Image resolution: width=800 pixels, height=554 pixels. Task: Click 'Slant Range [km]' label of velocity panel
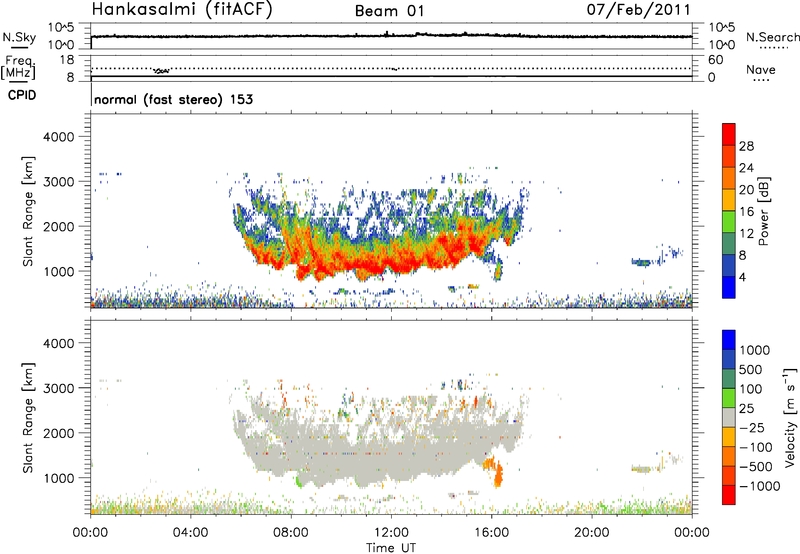pyautogui.click(x=28, y=417)
